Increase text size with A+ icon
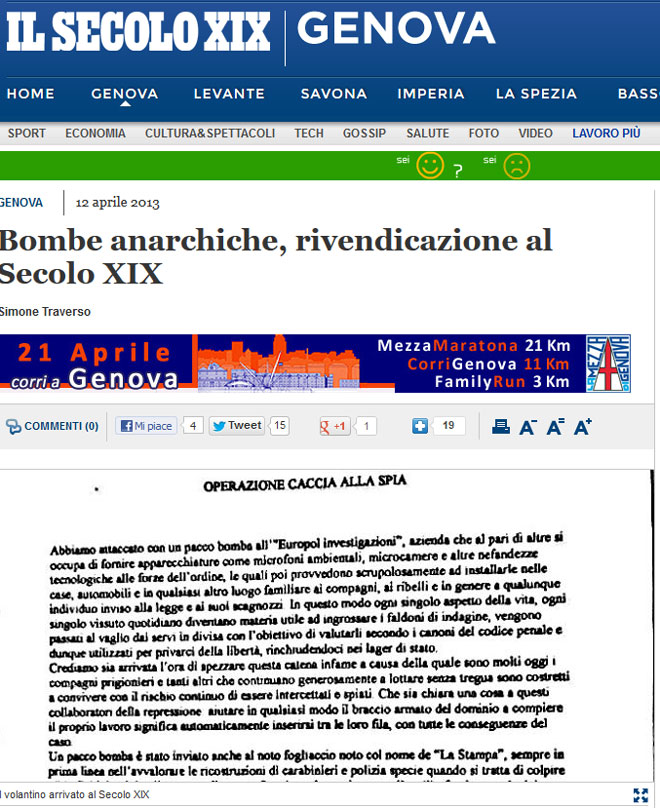The image size is (660, 808). tap(583, 427)
